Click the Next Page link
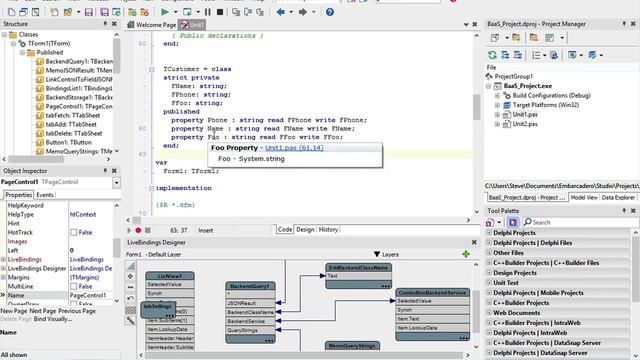The width and height of the screenshot is (640, 360). pyautogui.click(x=42, y=311)
